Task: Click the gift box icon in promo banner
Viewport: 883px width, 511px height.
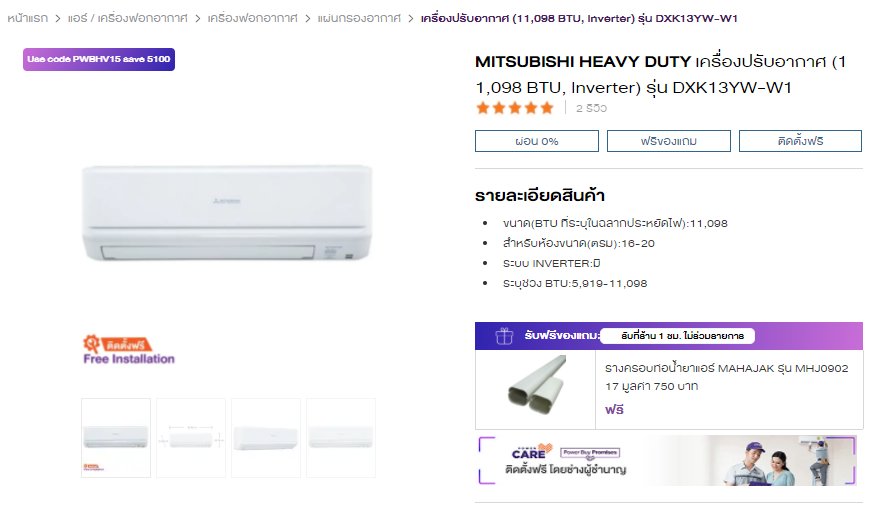Action: pos(504,336)
